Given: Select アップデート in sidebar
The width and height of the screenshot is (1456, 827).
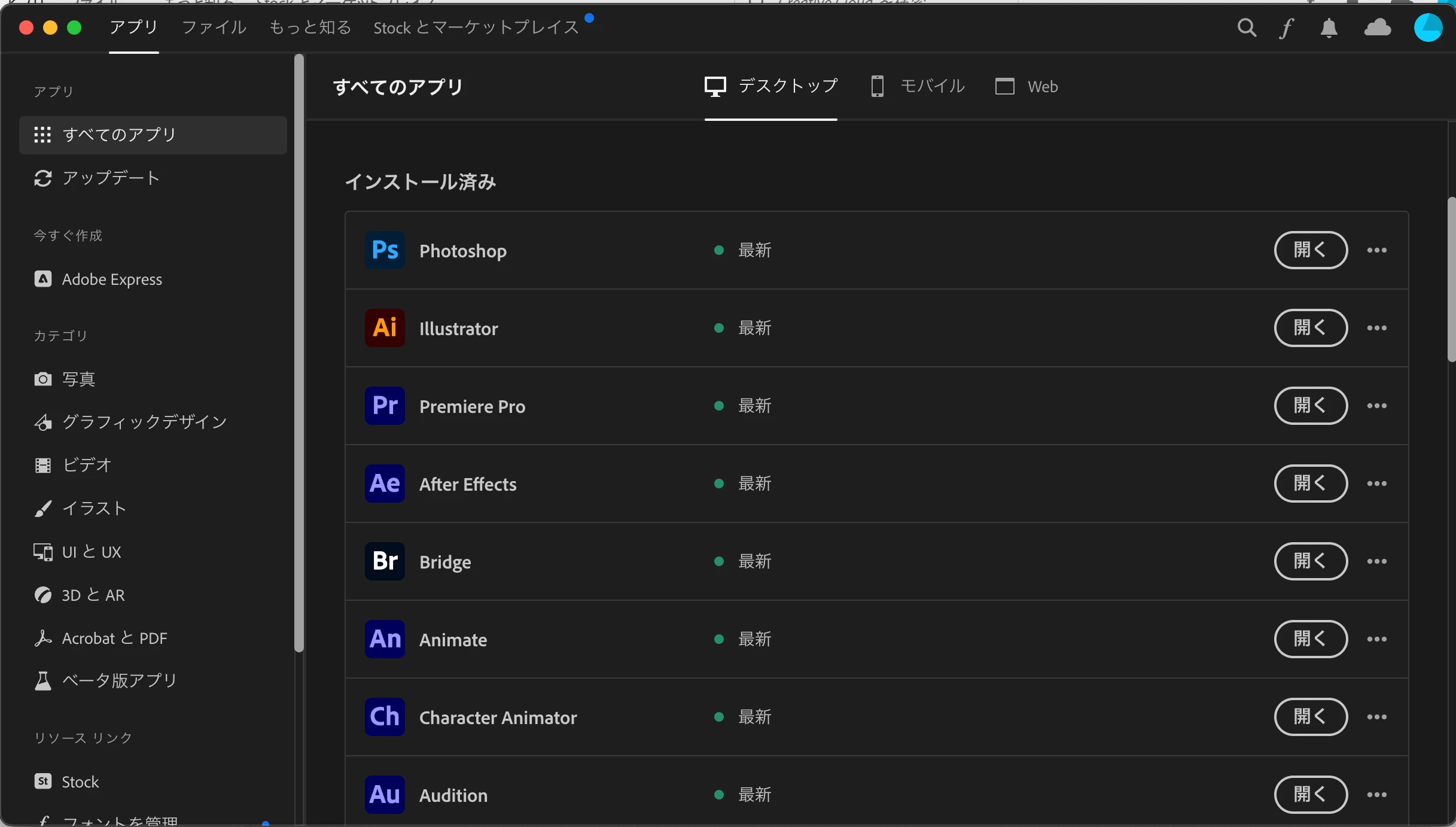Looking at the screenshot, I should pos(111,178).
